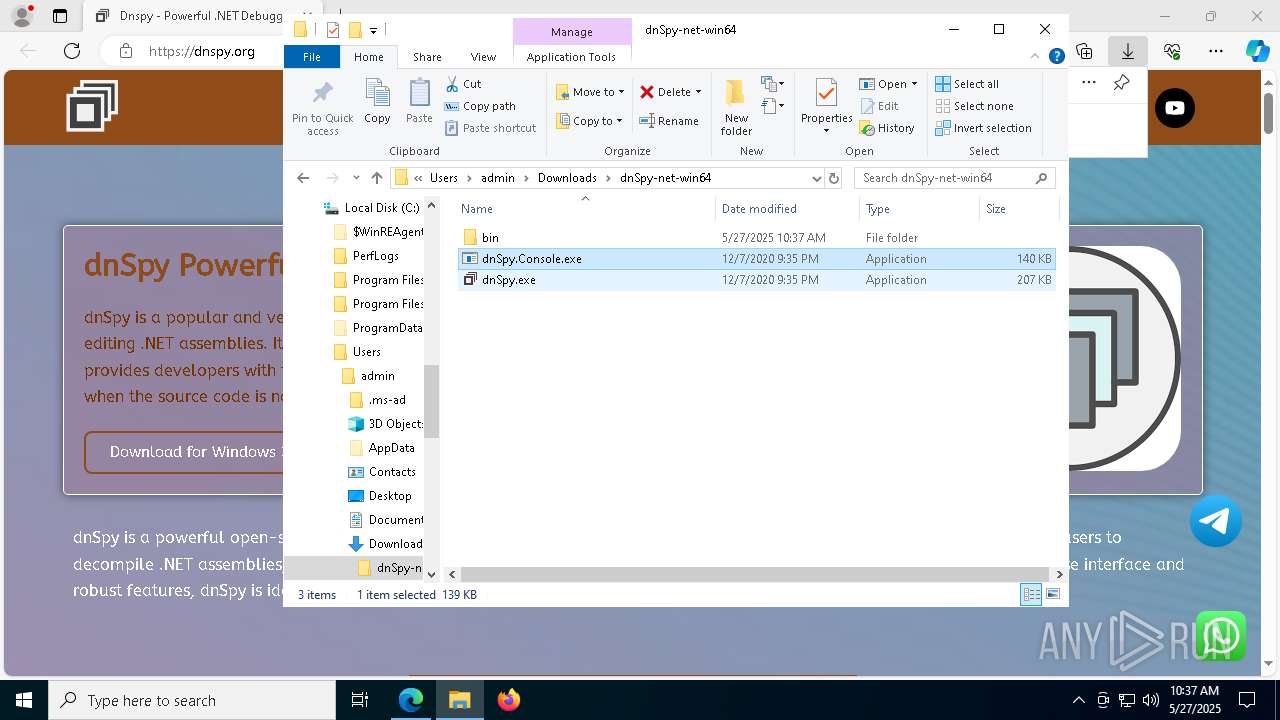Open address bar history dropdown
Viewport: 1280px width, 720px height.
(x=816, y=178)
